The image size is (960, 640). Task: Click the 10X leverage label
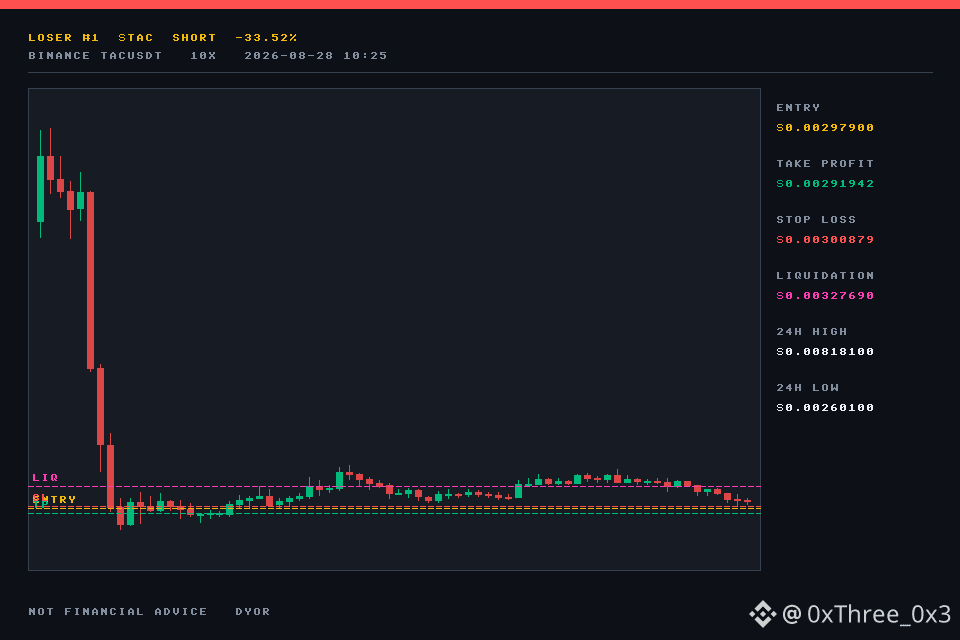(203, 56)
